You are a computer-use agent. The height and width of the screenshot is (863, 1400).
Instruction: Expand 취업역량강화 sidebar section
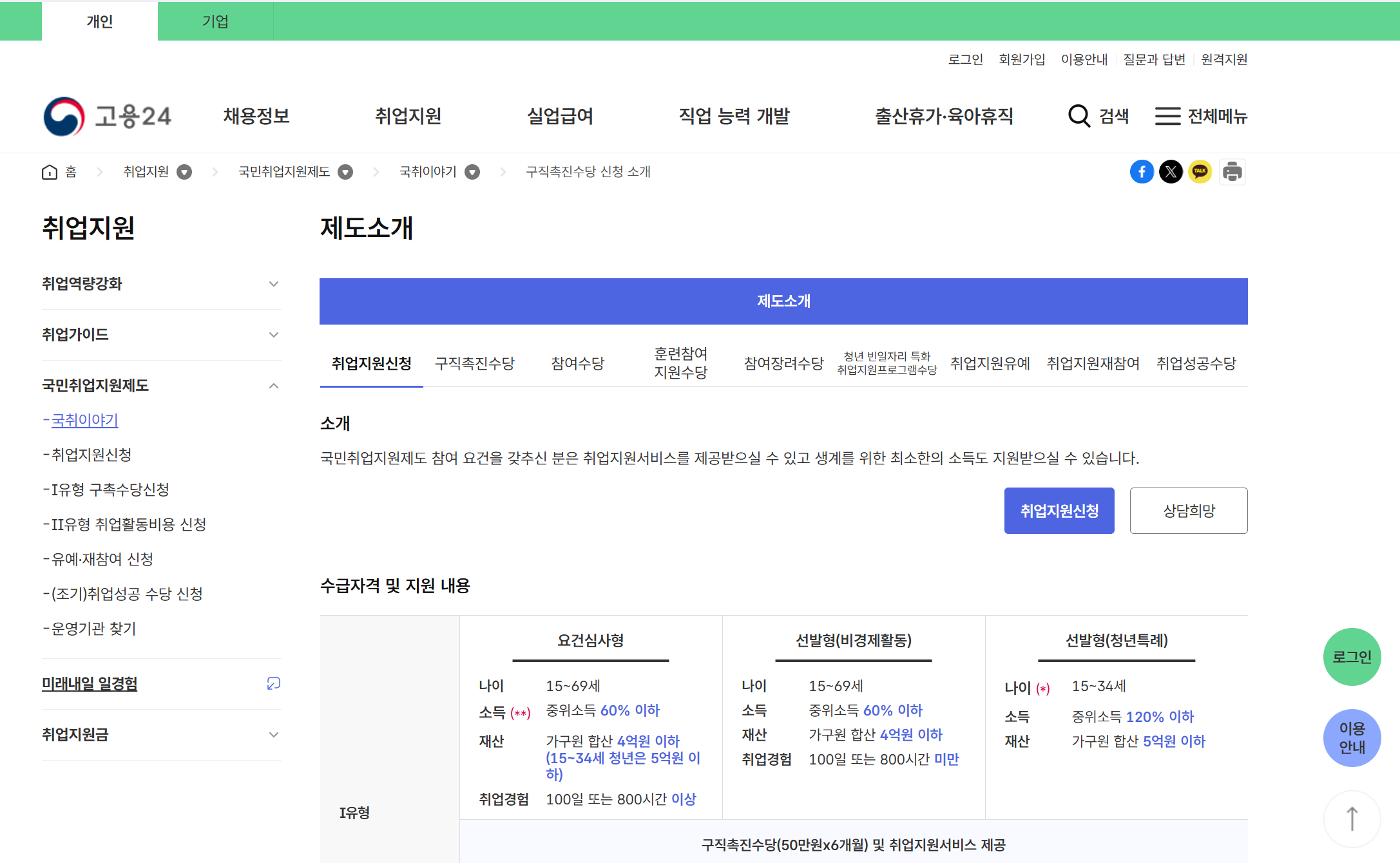click(x=273, y=284)
